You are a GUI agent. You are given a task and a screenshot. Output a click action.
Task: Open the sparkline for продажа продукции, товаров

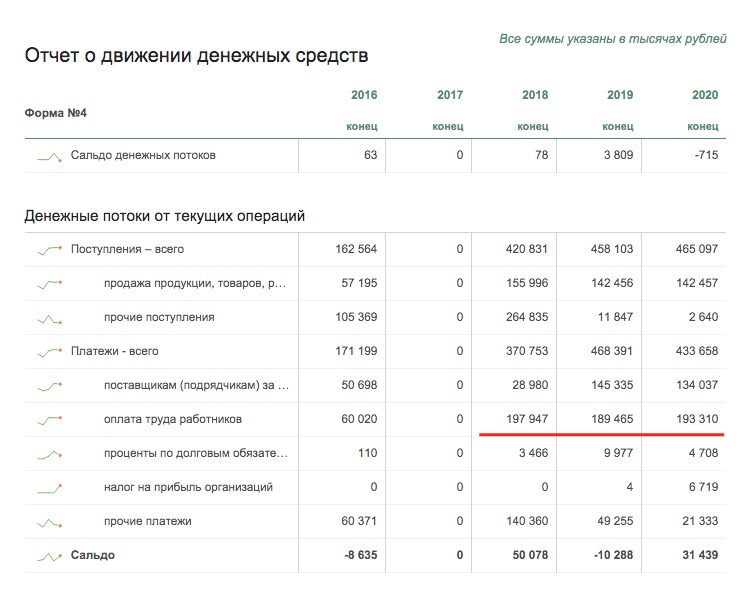49,284
